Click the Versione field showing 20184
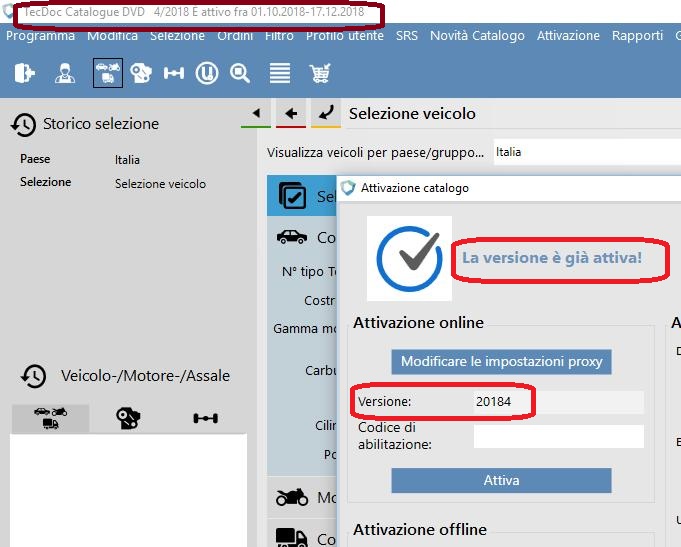The height and width of the screenshot is (547, 681). point(559,401)
